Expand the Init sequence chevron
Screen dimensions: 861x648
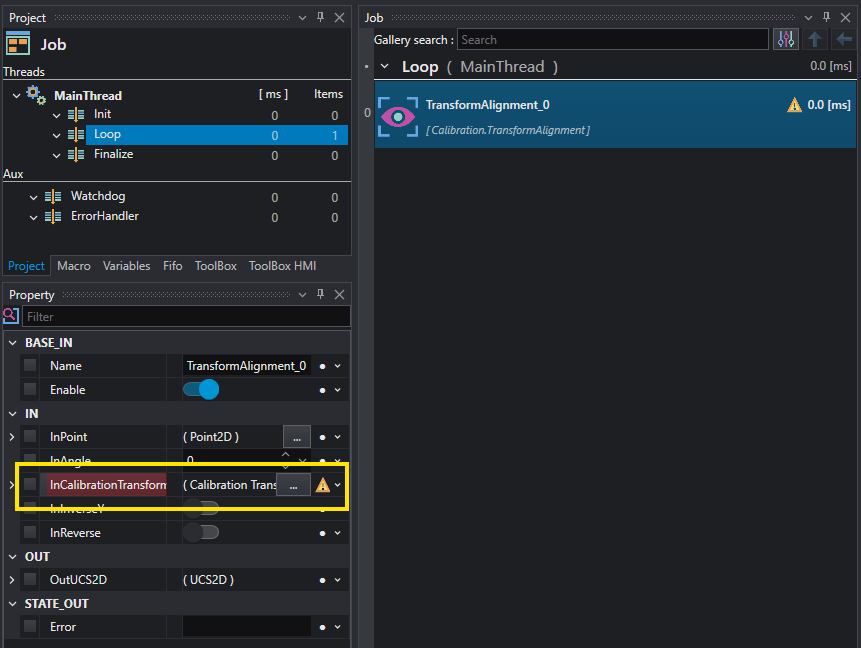point(57,115)
